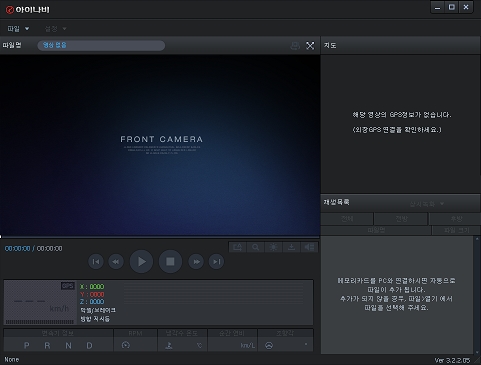
Task: Click the video progress seek bar
Action: pyautogui.click(x=160, y=237)
